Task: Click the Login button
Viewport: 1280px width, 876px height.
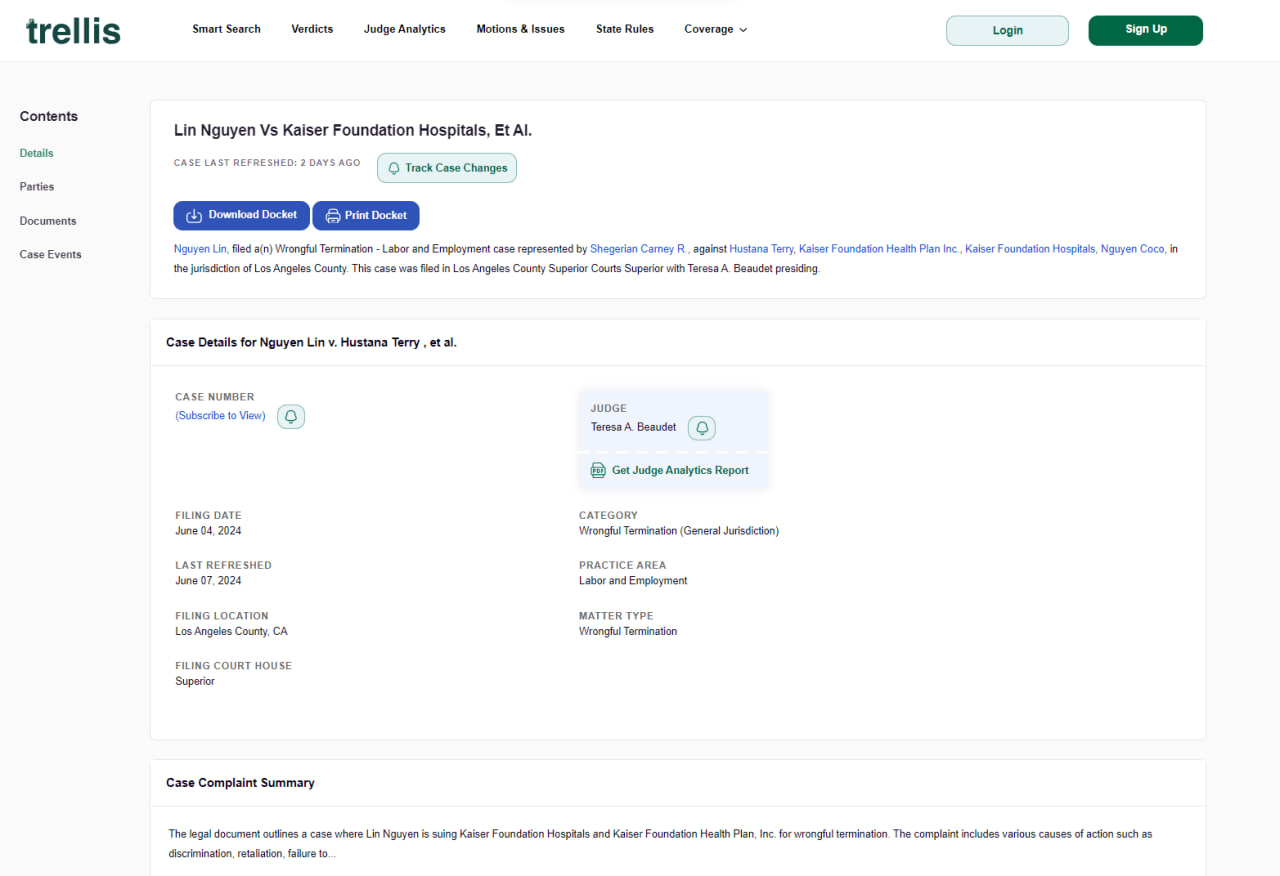Action: point(1007,30)
